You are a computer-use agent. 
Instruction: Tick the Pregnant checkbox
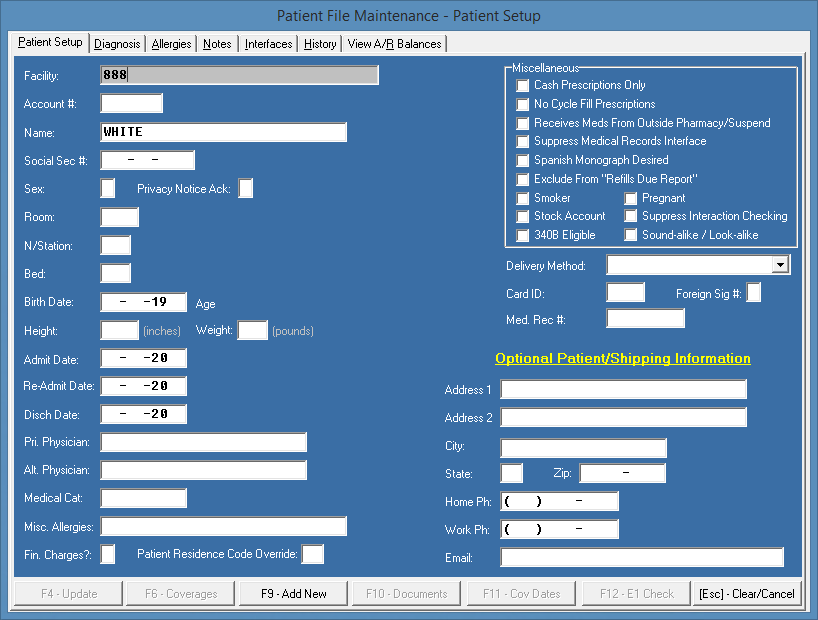[x=631, y=198]
